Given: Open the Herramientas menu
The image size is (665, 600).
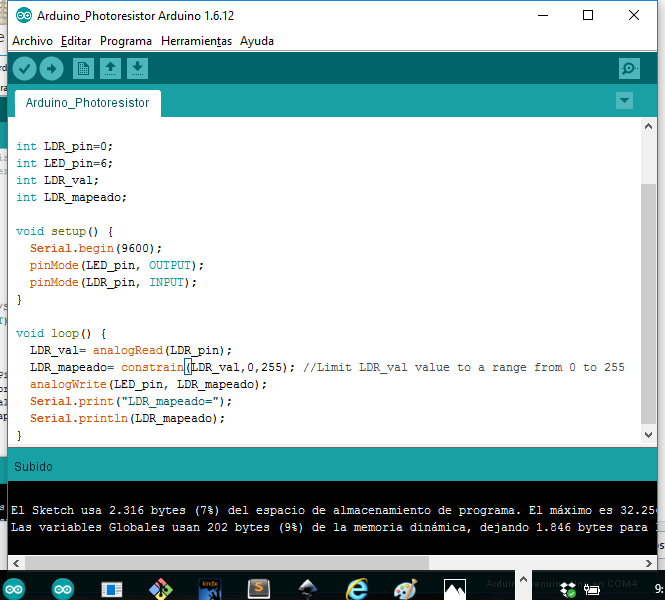Looking at the screenshot, I should click(x=196, y=41).
